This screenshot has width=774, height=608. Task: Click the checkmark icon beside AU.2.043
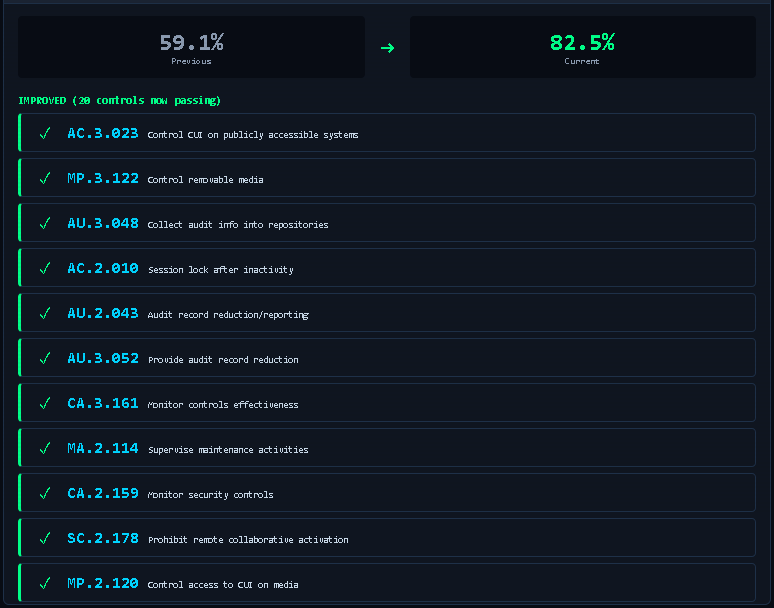pyautogui.click(x=45, y=313)
